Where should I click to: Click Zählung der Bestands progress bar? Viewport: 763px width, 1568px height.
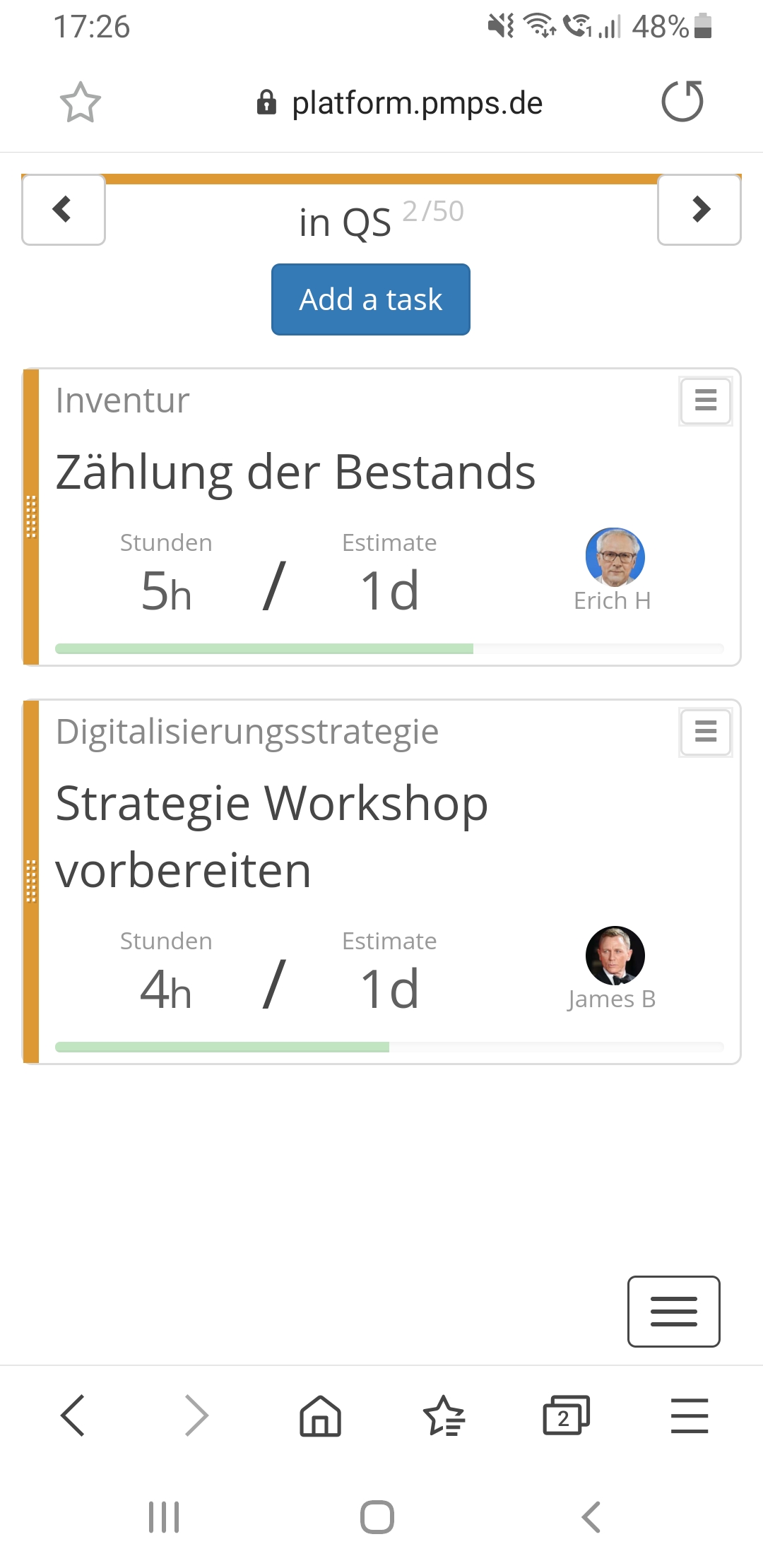(389, 648)
